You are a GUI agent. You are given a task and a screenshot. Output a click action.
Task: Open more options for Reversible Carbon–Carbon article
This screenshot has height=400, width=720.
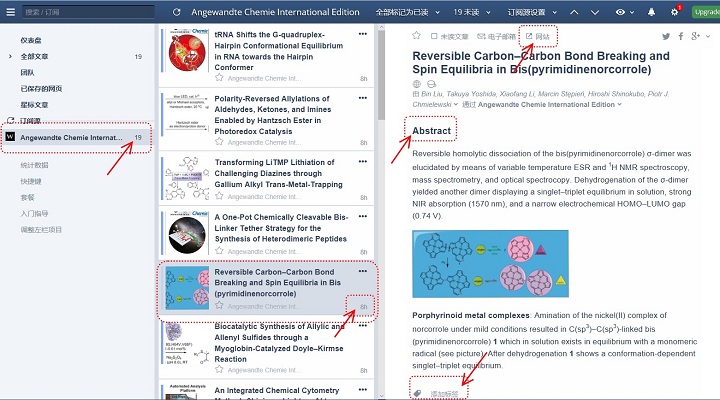coord(363,271)
